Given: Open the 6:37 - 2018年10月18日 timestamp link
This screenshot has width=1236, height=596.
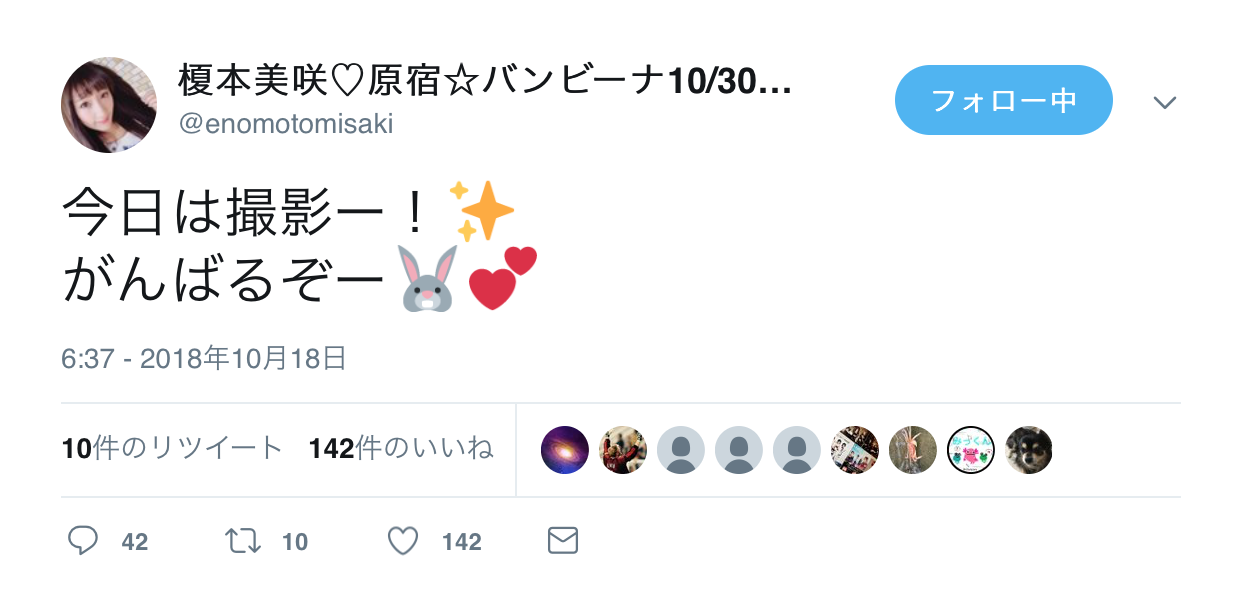Looking at the screenshot, I should (204, 359).
